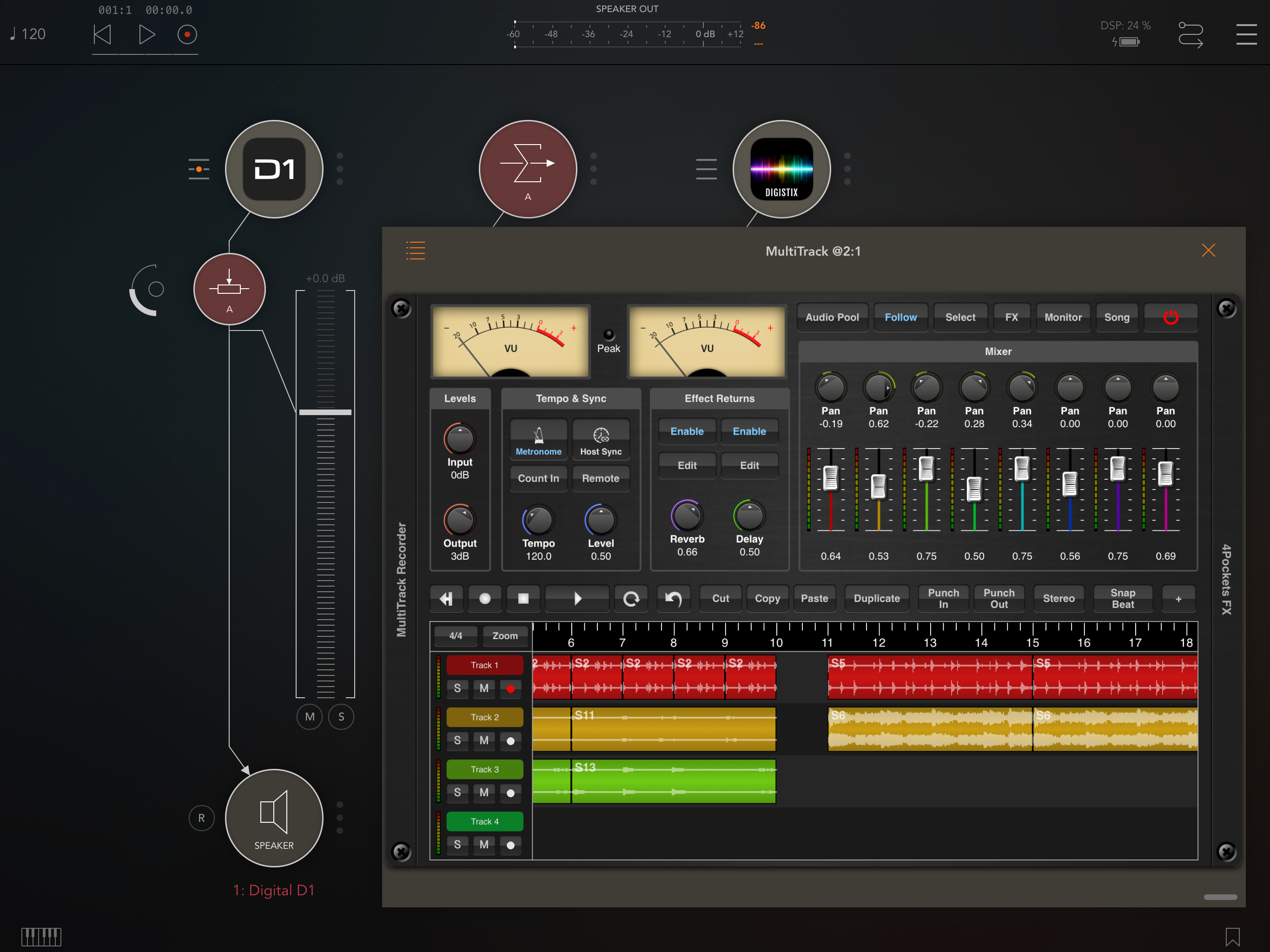Viewport: 1270px width, 952px height.
Task: Arm Track 3 record button
Action: 510,793
